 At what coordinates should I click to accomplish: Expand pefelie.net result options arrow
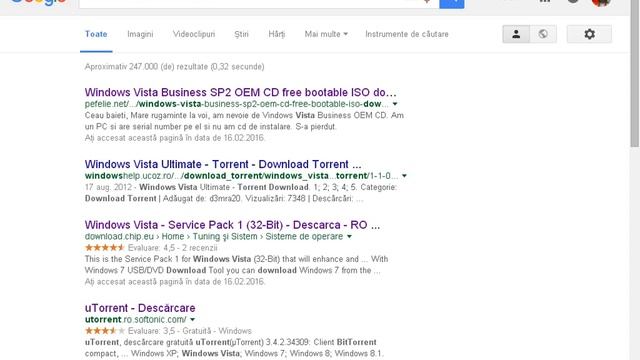pos(395,104)
